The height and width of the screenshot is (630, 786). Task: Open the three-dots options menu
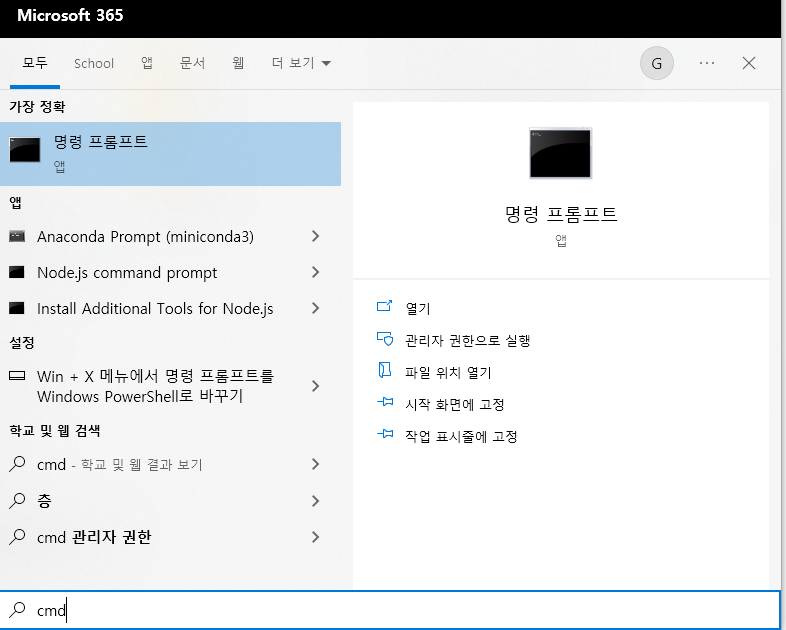coord(707,63)
